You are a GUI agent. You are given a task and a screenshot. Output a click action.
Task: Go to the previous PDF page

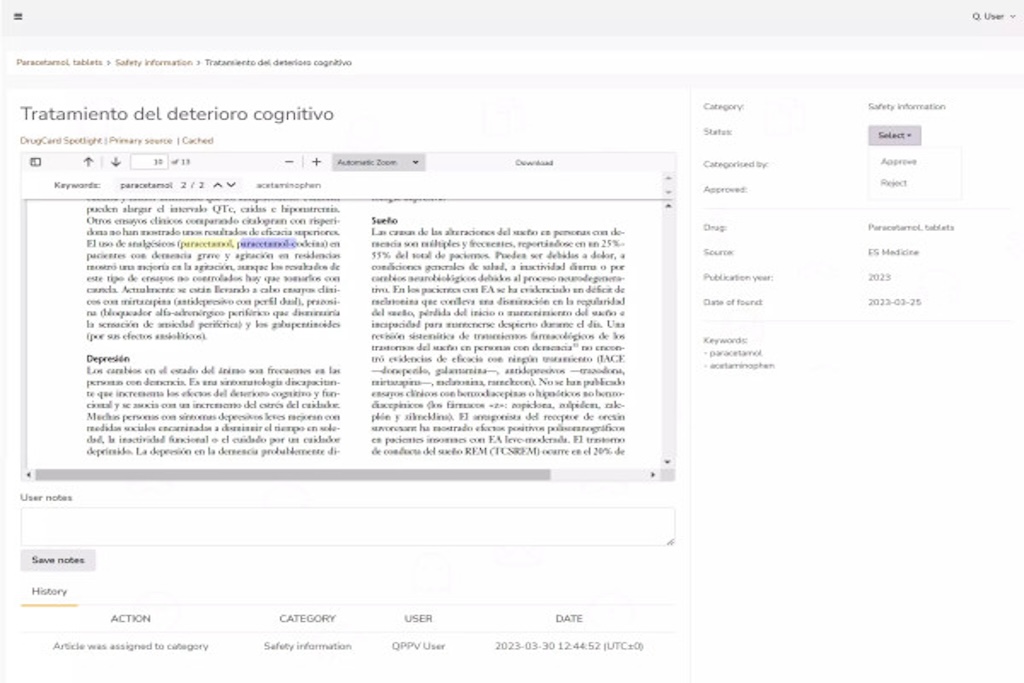click(x=88, y=162)
